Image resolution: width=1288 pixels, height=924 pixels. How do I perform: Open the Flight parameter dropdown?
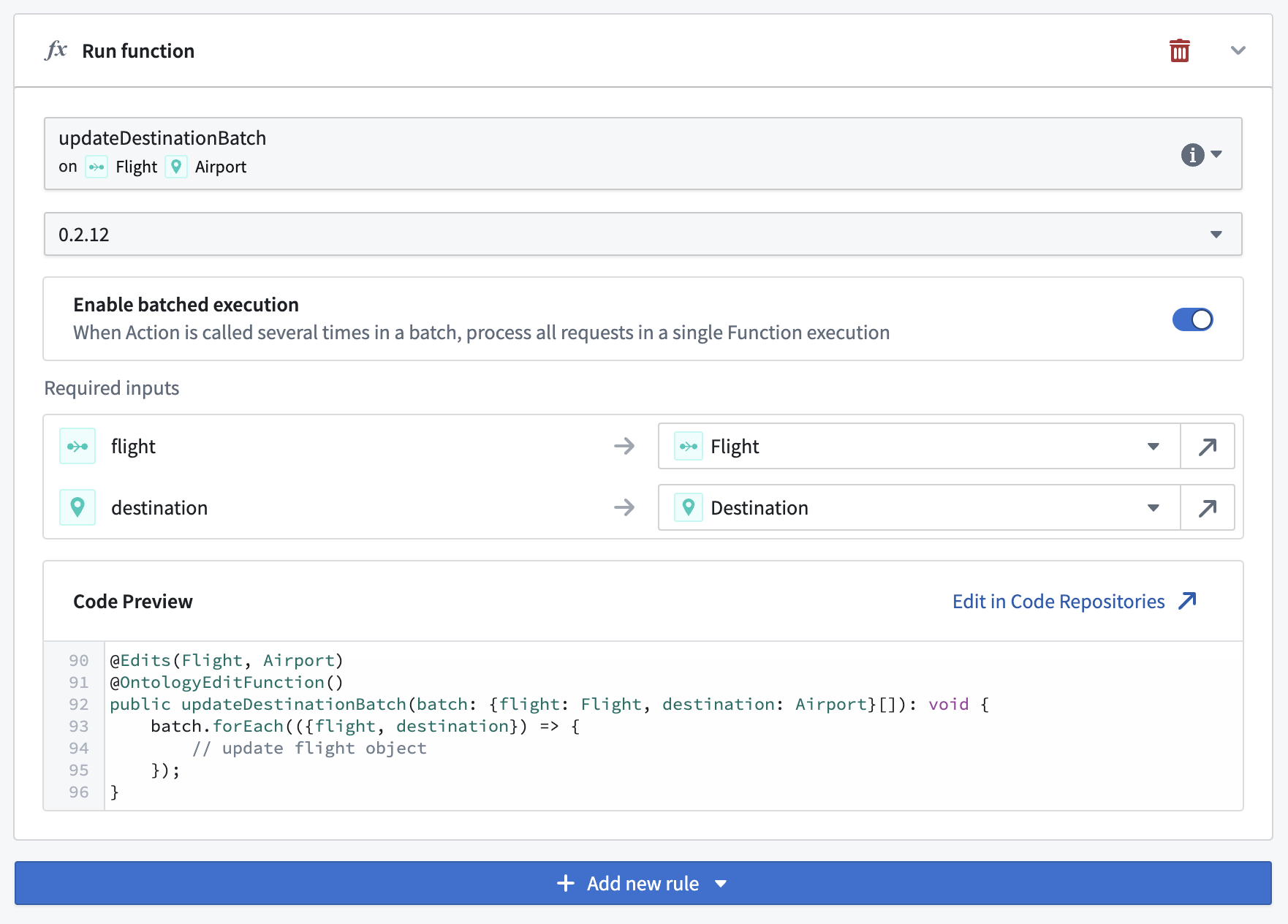point(919,446)
